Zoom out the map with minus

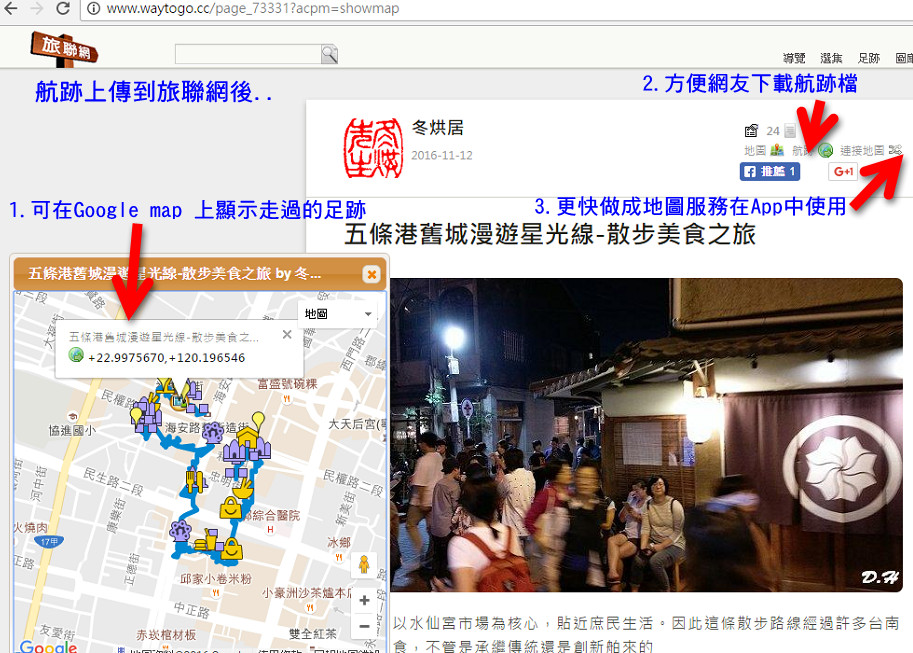(364, 626)
